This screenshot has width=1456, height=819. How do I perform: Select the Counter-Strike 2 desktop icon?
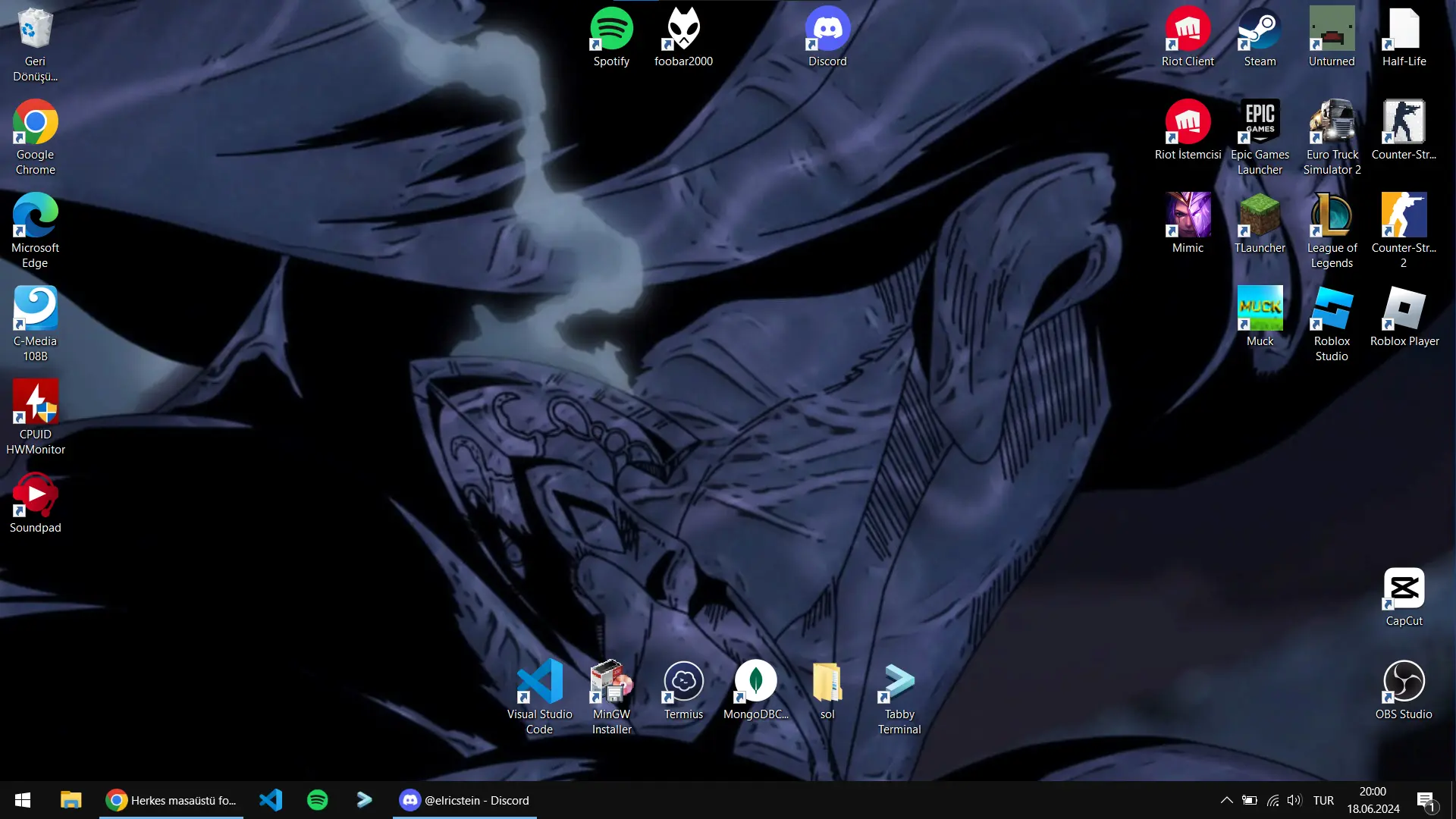point(1404,231)
